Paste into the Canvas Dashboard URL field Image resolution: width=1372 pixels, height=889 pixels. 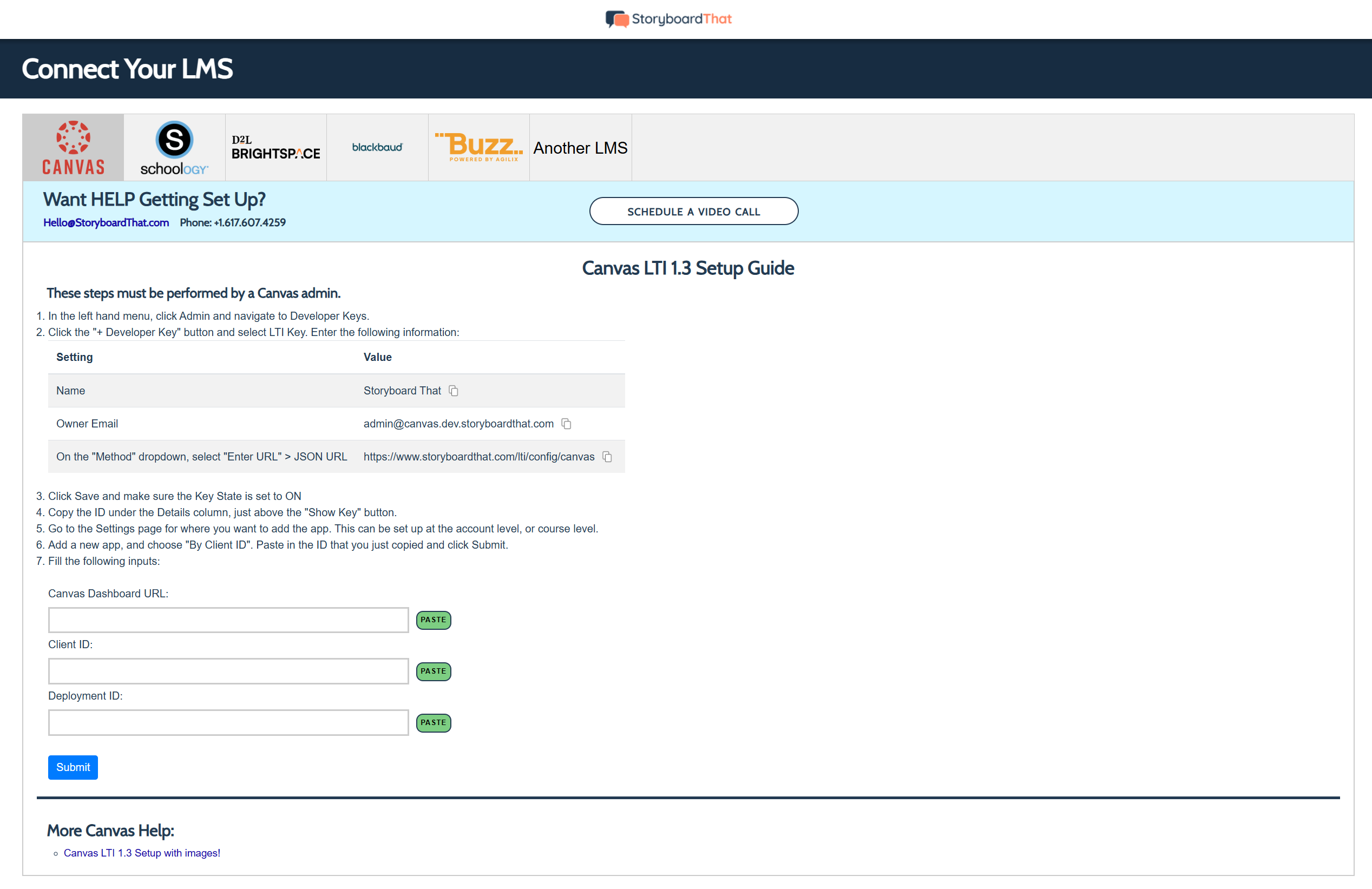[434, 620]
